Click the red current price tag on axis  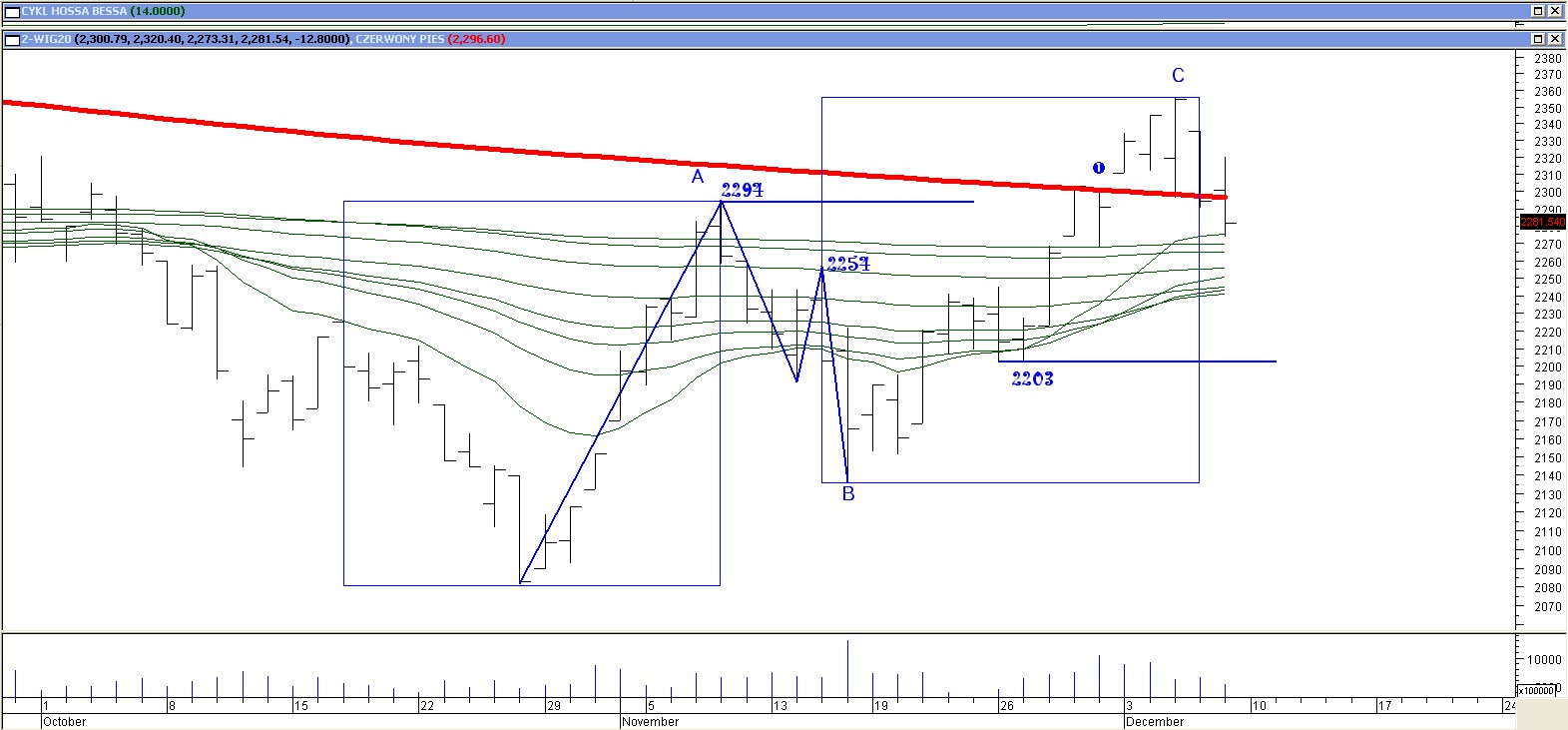[x=1543, y=222]
